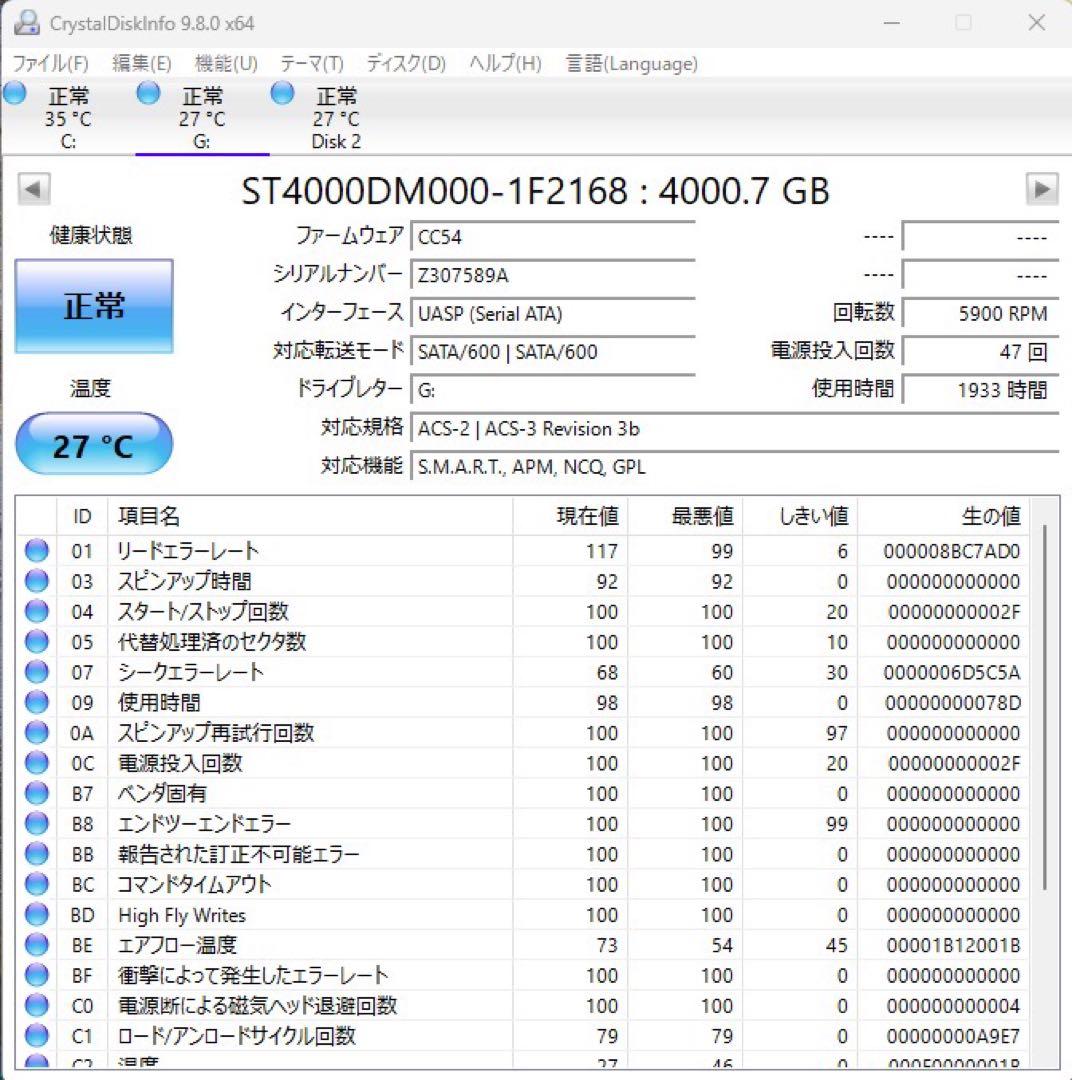Click the status orb for row C0 電源断による磁気ヘッド退避回数
Image resolution: width=1073 pixels, height=1080 pixels.
[37, 1006]
